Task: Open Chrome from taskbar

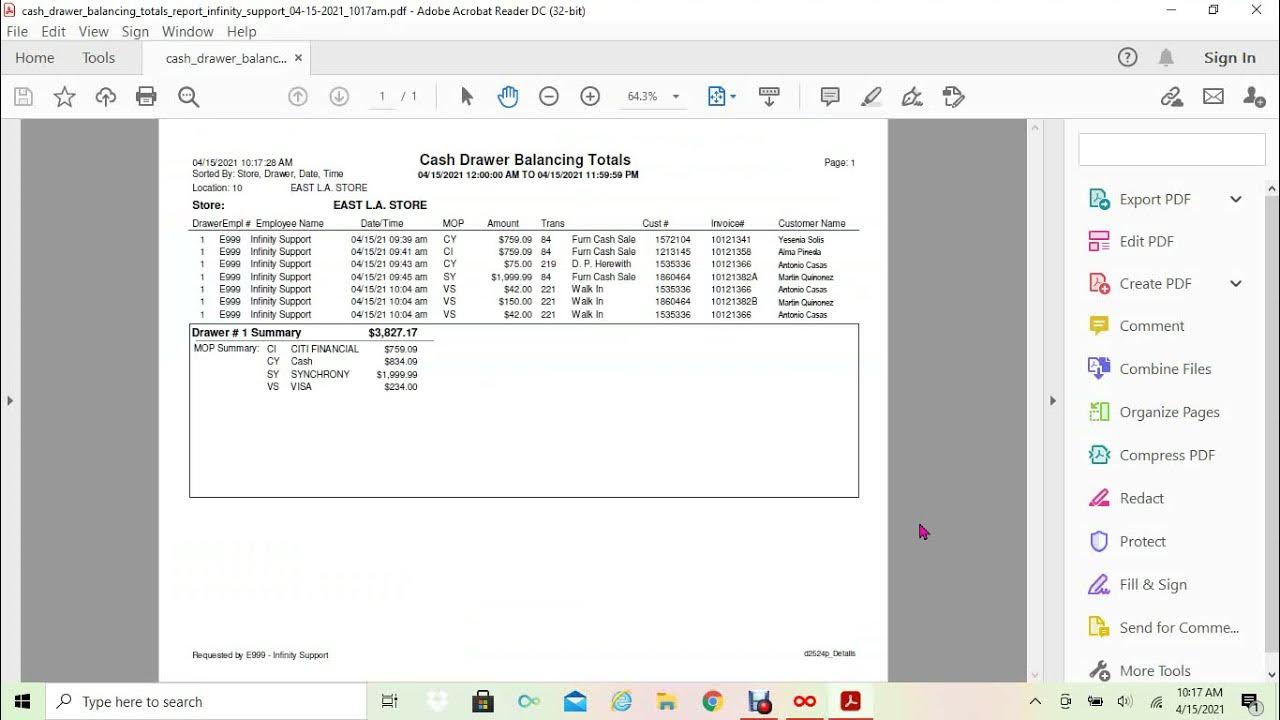Action: click(x=712, y=701)
